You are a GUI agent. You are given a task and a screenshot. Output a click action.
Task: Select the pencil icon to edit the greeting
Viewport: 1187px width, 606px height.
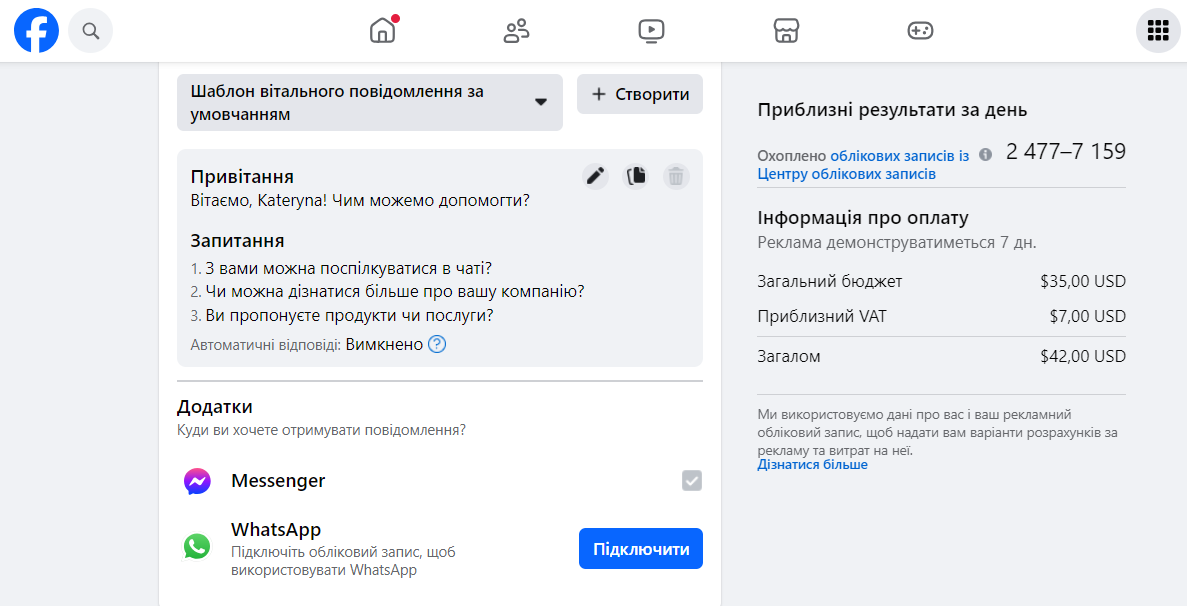click(595, 176)
